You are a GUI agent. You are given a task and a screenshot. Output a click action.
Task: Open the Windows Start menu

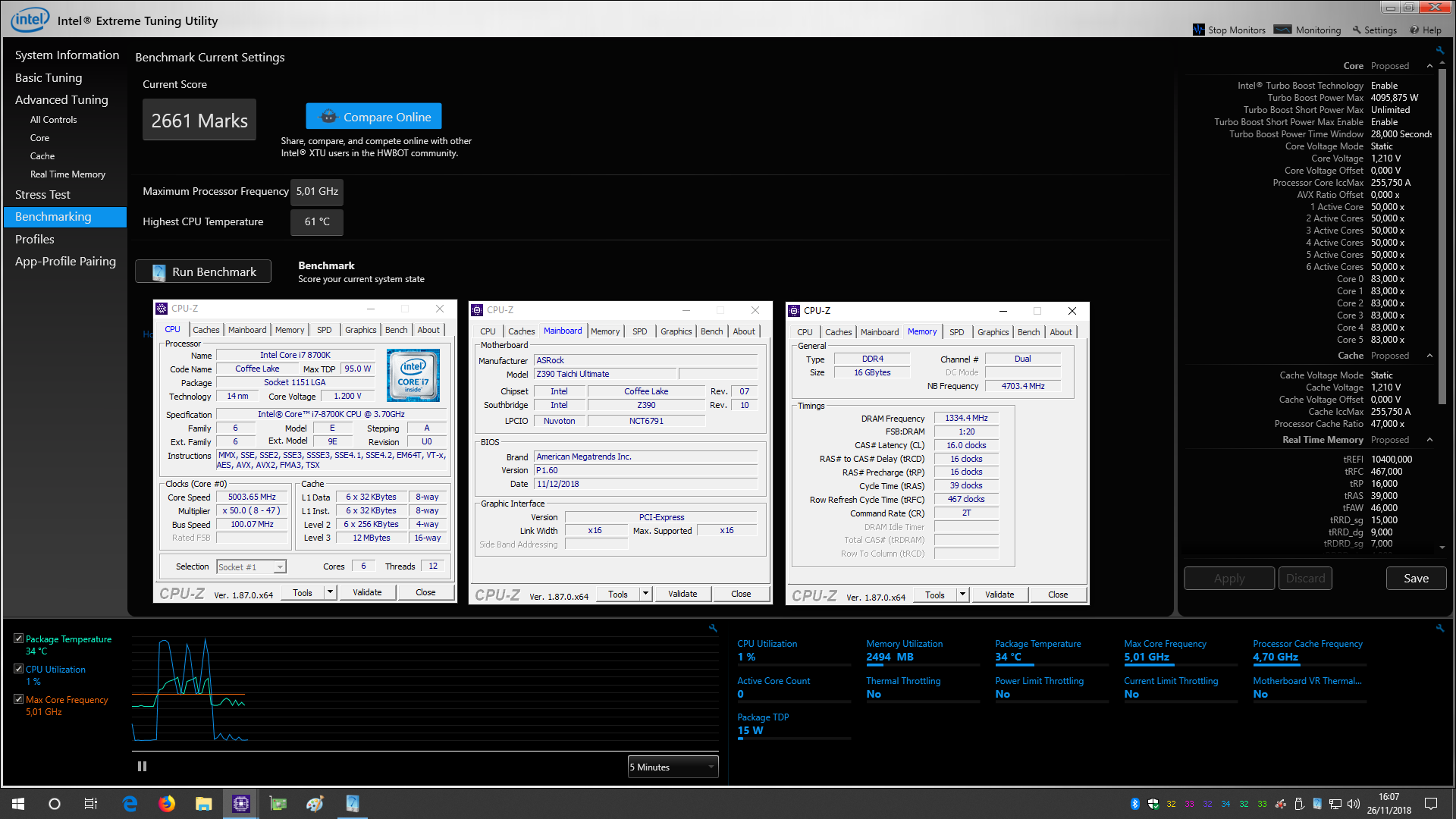18,804
